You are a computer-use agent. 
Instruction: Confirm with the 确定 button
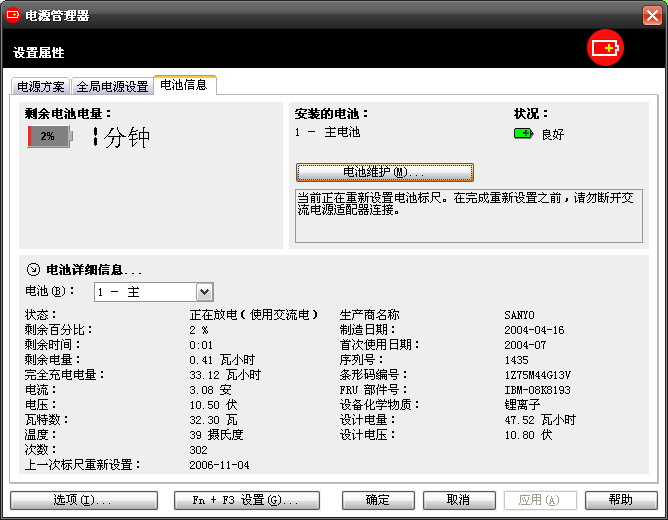[x=378, y=500]
